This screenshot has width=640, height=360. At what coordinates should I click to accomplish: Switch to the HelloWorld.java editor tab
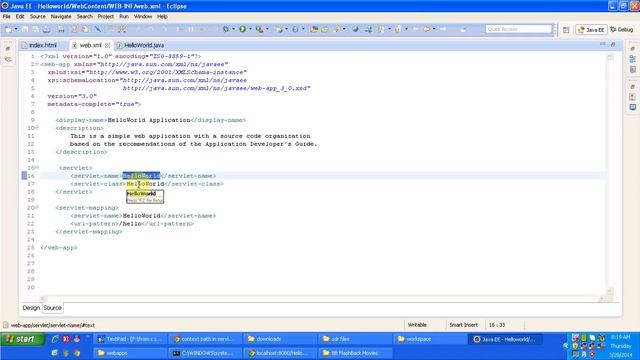141,45
